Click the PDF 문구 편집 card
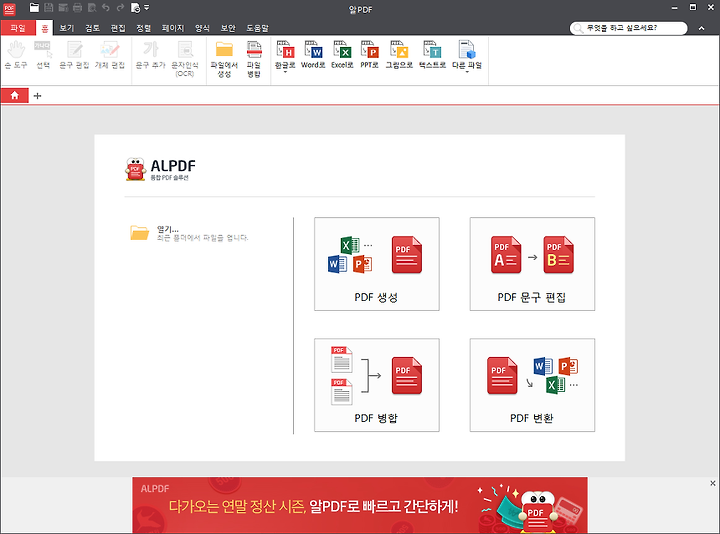Image resolution: width=720 pixels, height=534 pixels. point(532,264)
